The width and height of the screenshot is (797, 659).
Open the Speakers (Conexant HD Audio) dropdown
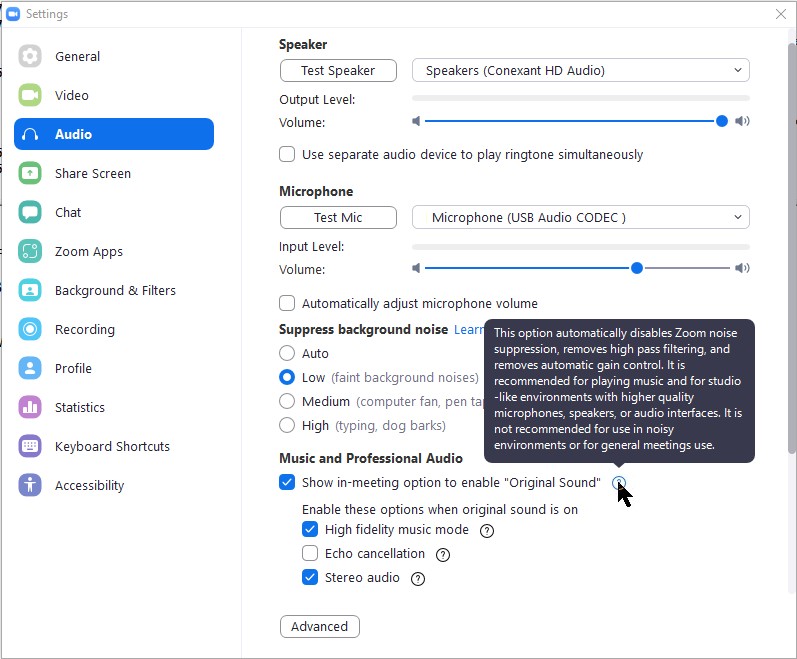point(580,70)
